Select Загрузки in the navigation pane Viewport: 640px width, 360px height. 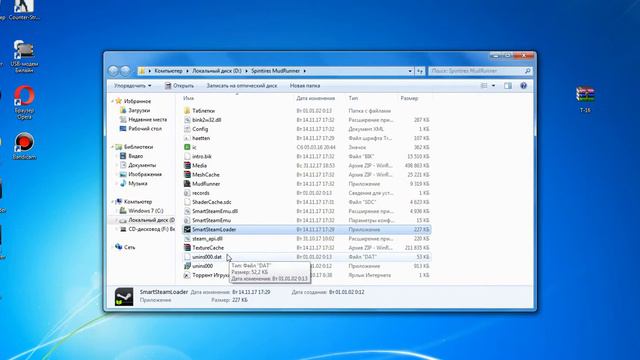139,110
